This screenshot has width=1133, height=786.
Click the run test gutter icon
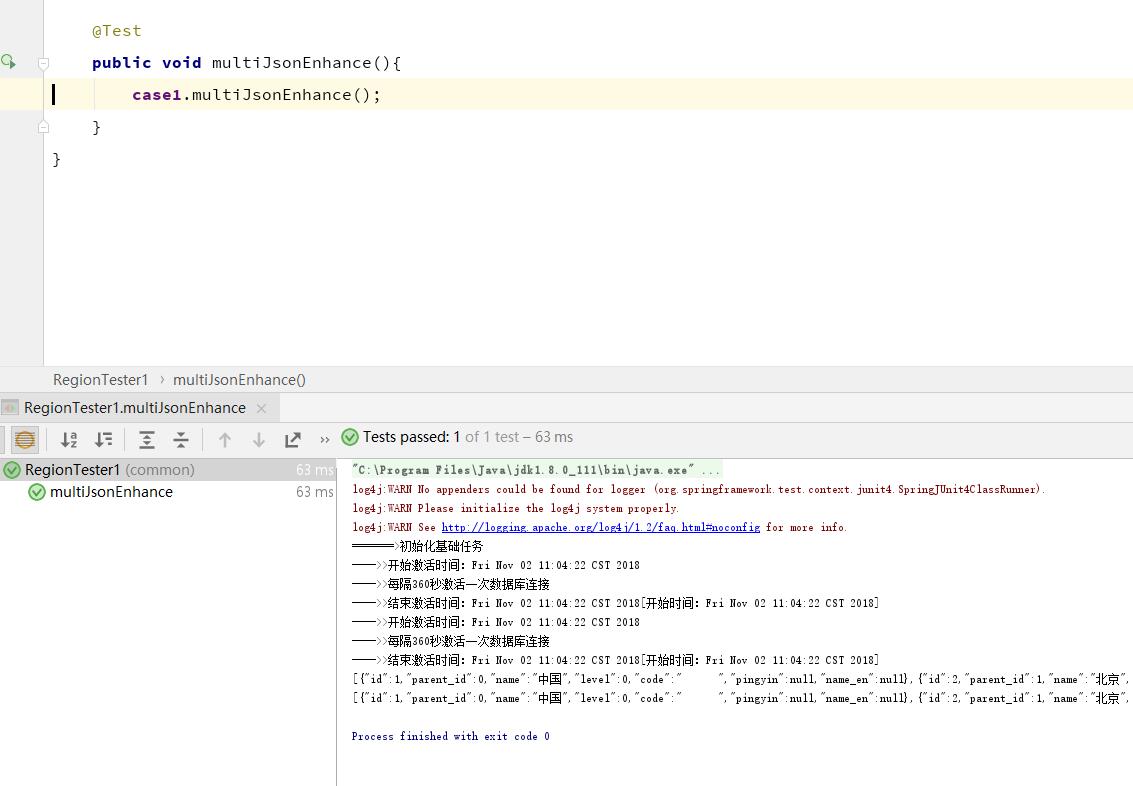point(9,62)
